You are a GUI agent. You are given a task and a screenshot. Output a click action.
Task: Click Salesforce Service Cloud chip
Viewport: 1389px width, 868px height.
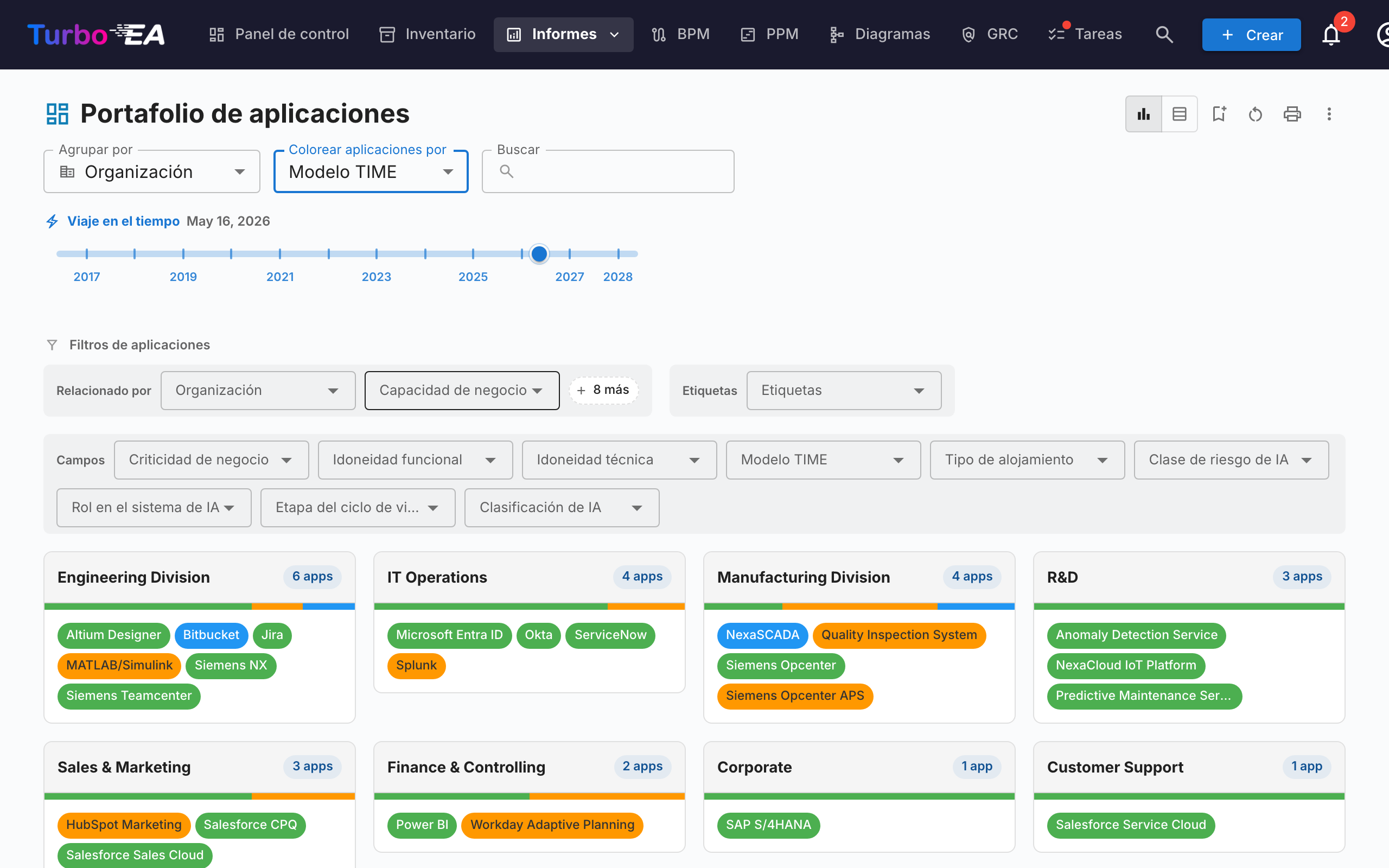(1131, 825)
